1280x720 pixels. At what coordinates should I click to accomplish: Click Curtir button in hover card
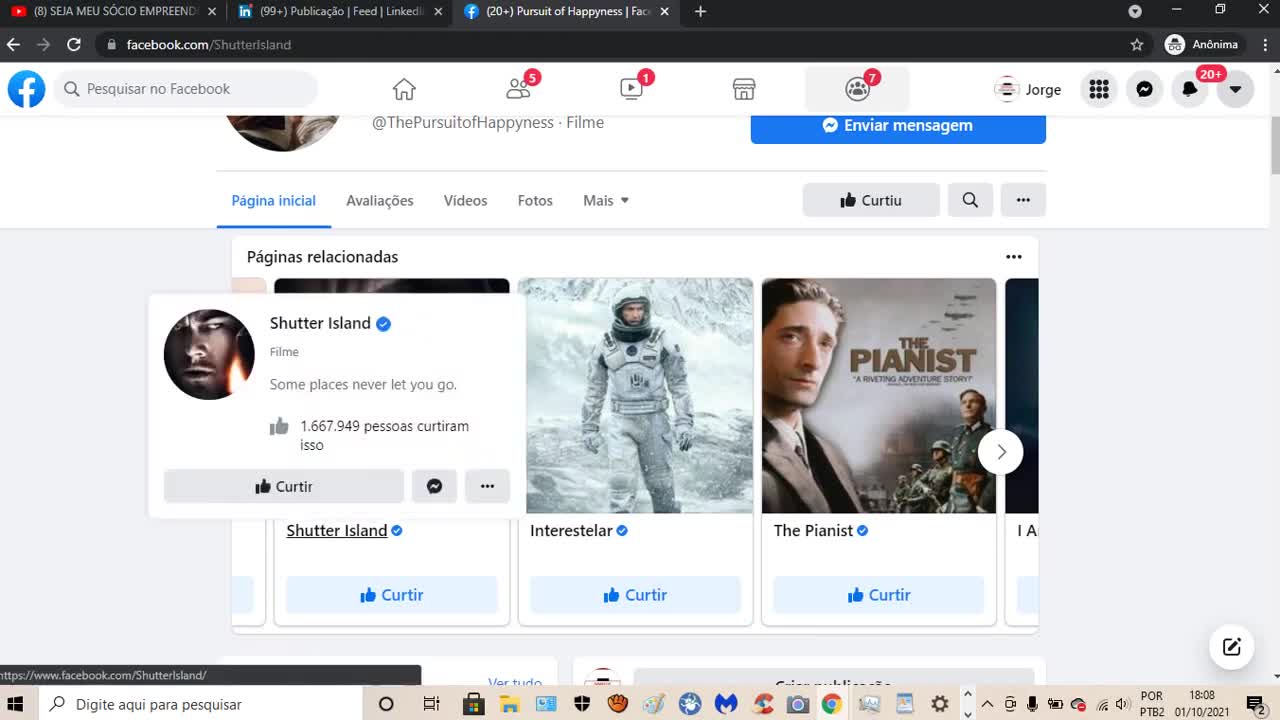click(284, 486)
